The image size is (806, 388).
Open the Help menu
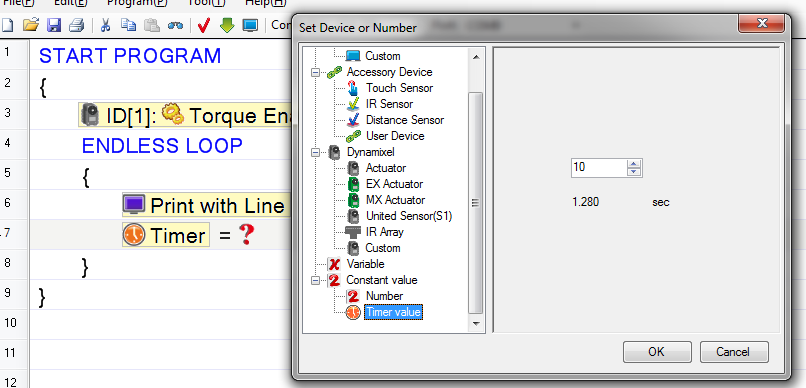tap(265, 2)
